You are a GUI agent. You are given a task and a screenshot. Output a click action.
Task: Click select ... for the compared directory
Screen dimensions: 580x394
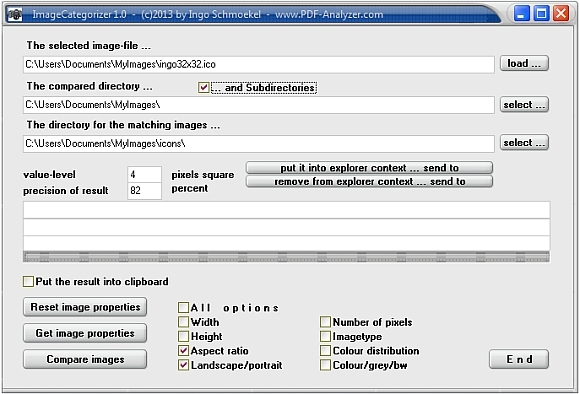click(524, 105)
